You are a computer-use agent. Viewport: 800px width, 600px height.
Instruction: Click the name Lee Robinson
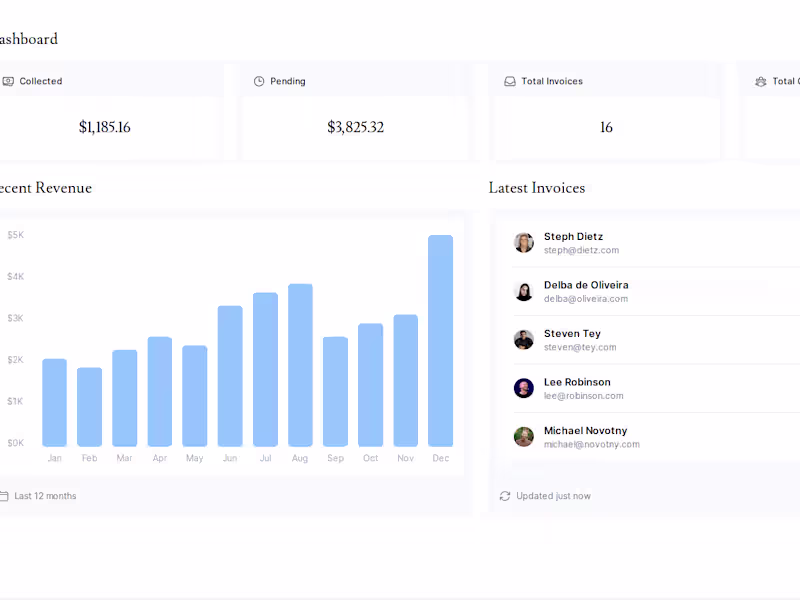tap(577, 382)
